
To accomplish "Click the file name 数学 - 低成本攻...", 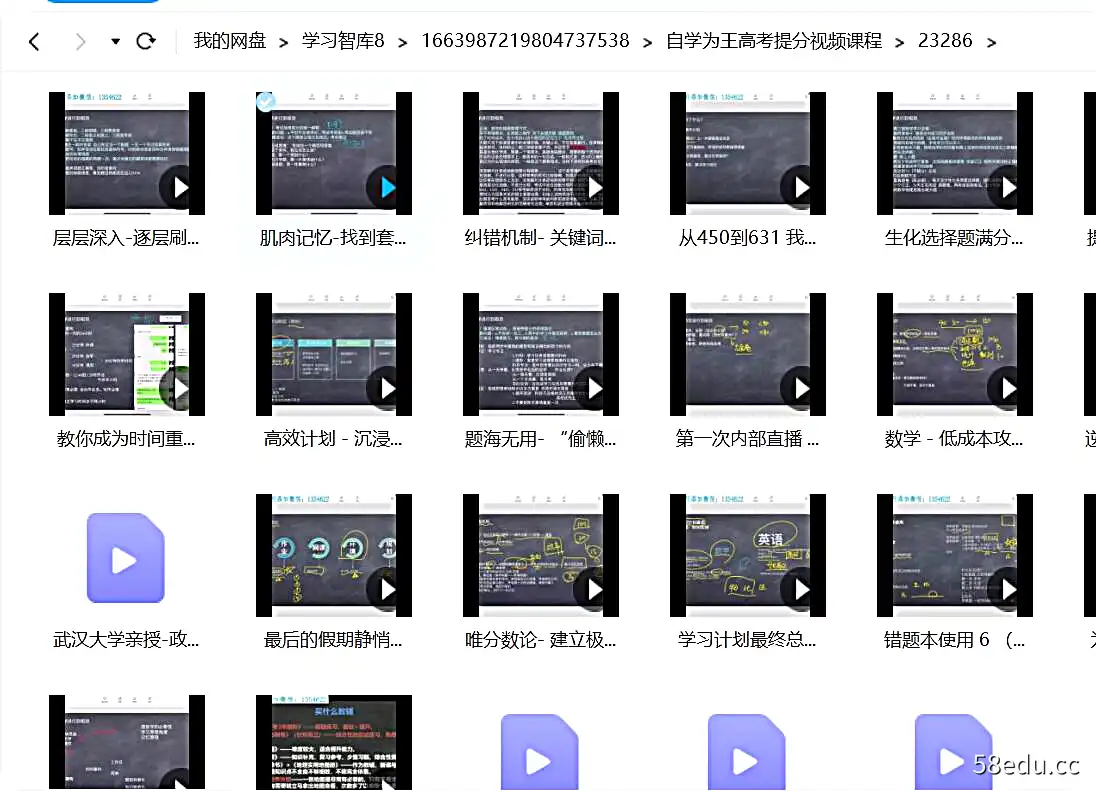I will pos(954,439).
